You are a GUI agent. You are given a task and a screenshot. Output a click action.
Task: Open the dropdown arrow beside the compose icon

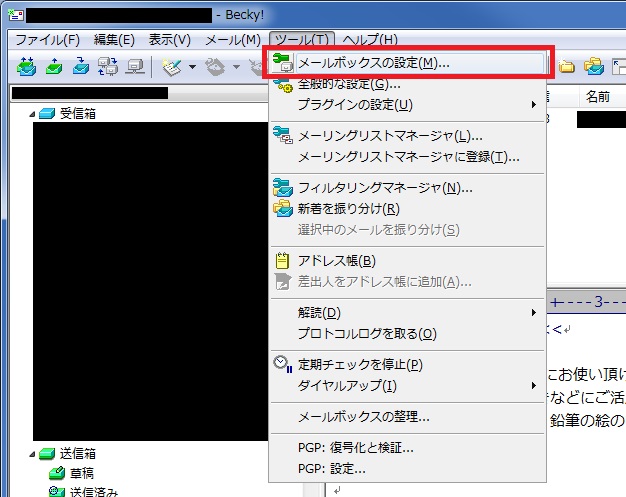[x=192, y=67]
